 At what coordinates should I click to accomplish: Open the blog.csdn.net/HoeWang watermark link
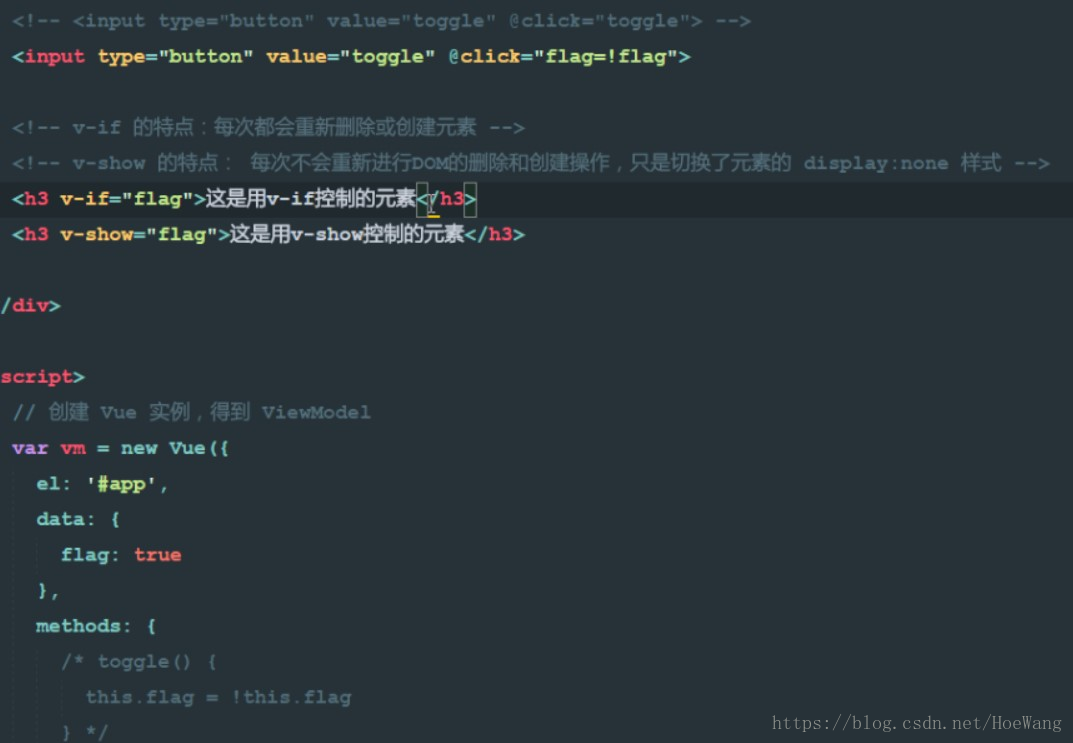(917, 723)
